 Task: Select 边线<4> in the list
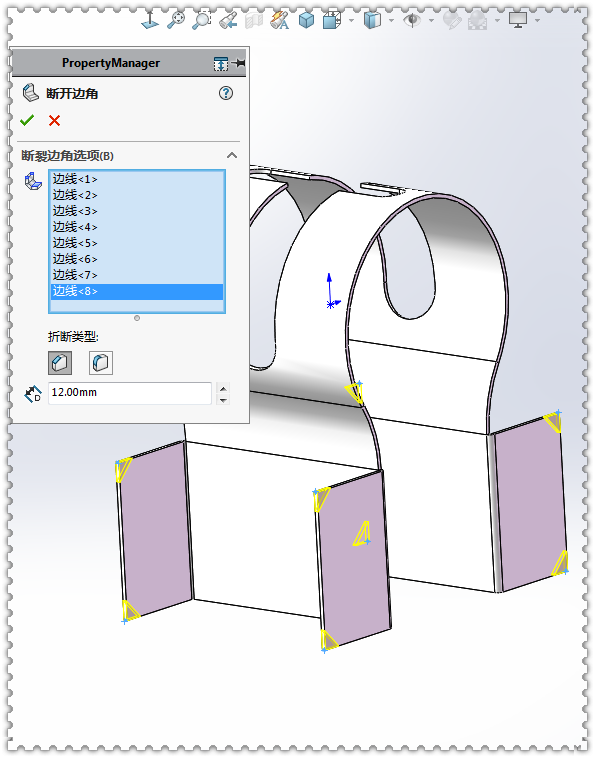click(x=137, y=227)
